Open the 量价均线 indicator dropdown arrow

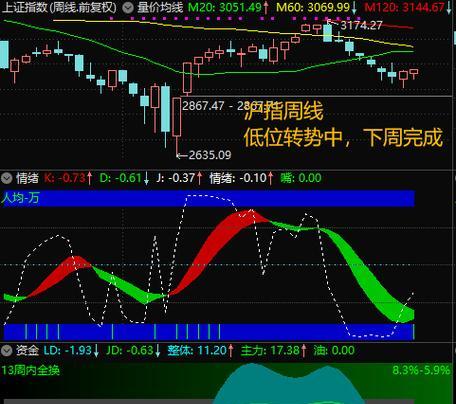click(128, 7)
